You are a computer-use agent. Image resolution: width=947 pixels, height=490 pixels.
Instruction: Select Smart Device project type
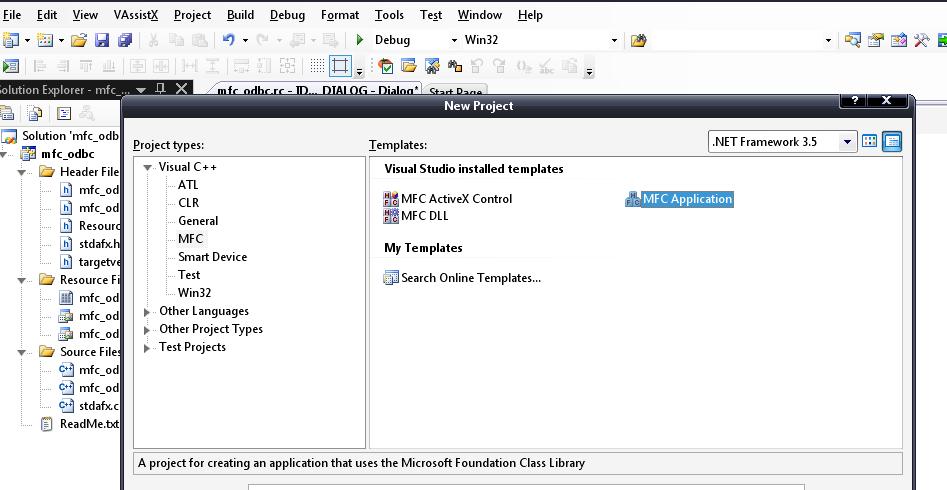pos(213,257)
